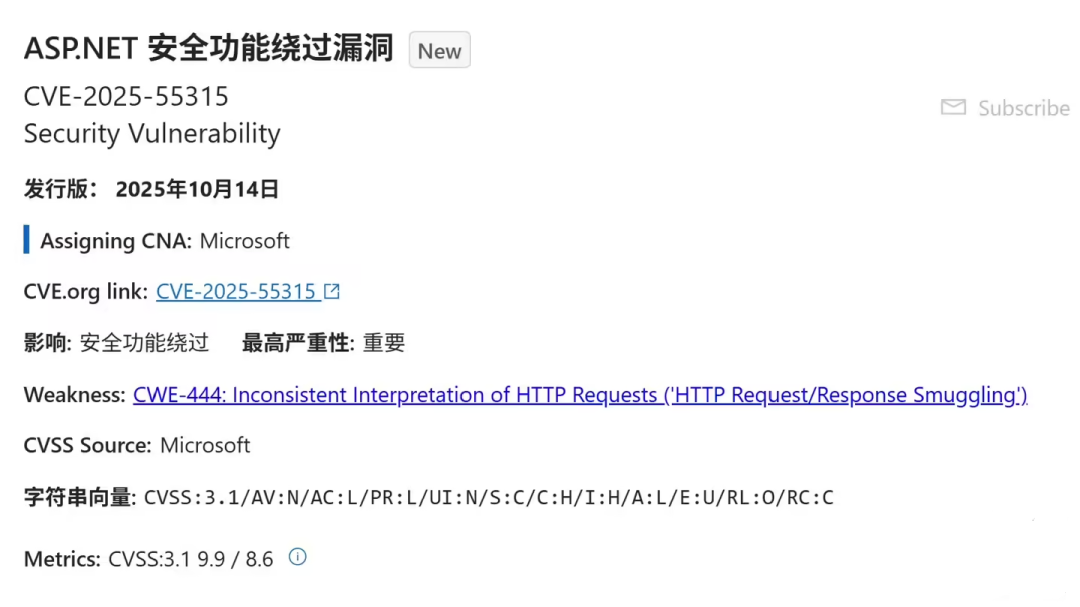Click the blue bar beside Assigning CNA
This screenshot has width=1080, height=607.
(26, 240)
